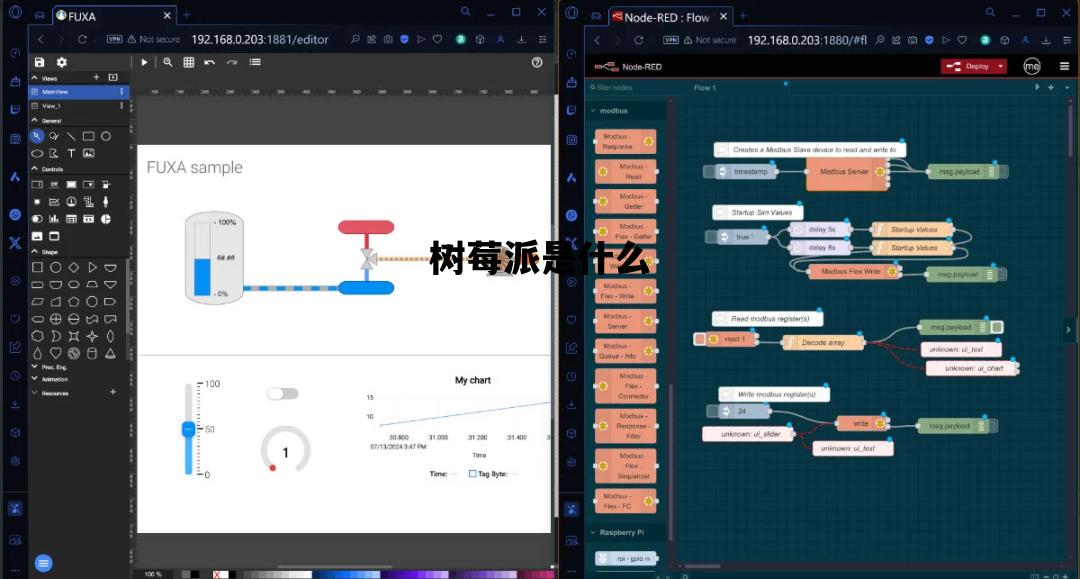Save the FUXA project with the disk icon
Image resolution: width=1080 pixels, height=579 pixels.
pos(39,62)
